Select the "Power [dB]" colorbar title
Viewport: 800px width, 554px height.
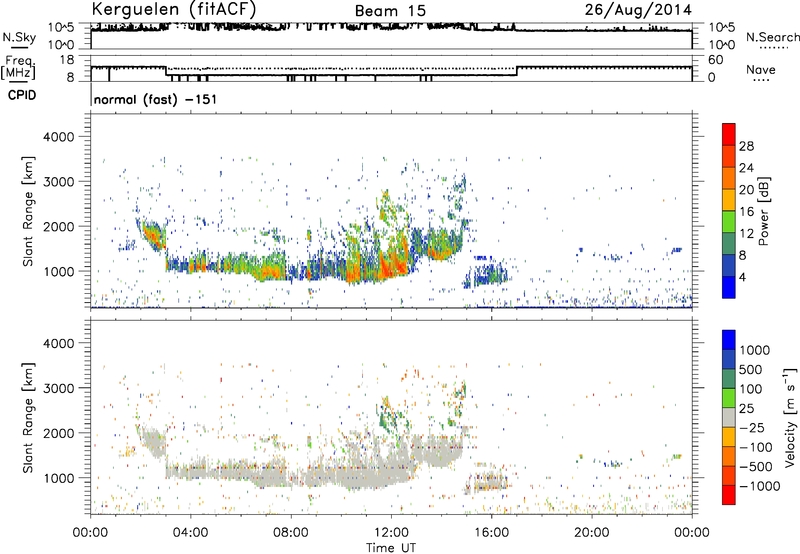763,211
